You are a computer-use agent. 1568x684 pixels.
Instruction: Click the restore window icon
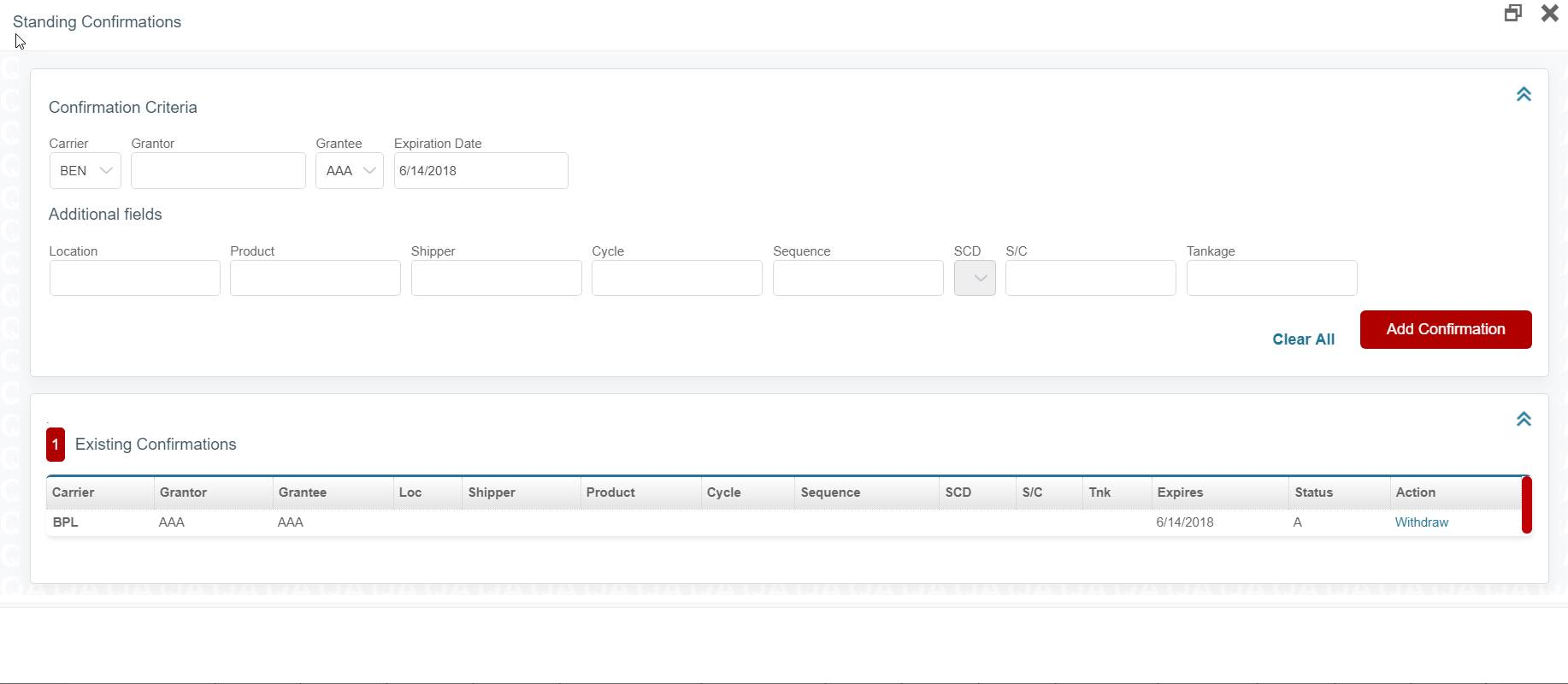pos(1512,13)
